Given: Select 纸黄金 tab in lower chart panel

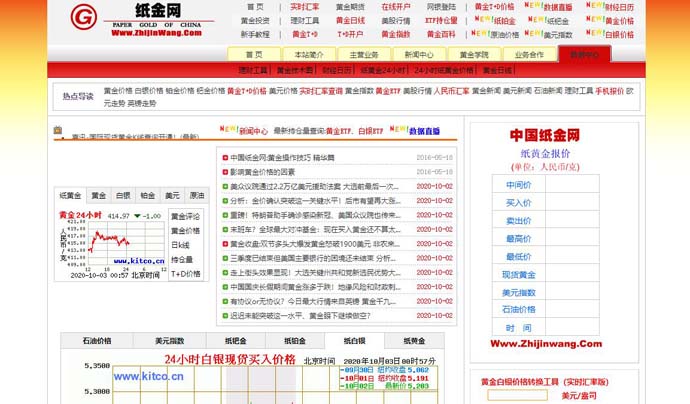Looking at the screenshot, I should pyautogui.click(x=414, y=341).
